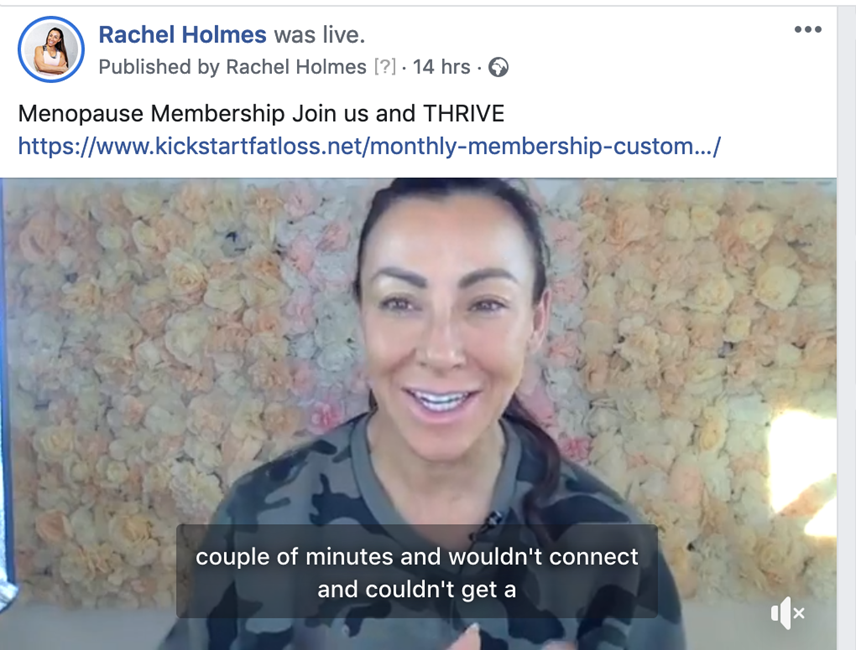856x650 pixels.
Task: Click Rachel Holmes in the Published by line
Action: click(296, 67)
